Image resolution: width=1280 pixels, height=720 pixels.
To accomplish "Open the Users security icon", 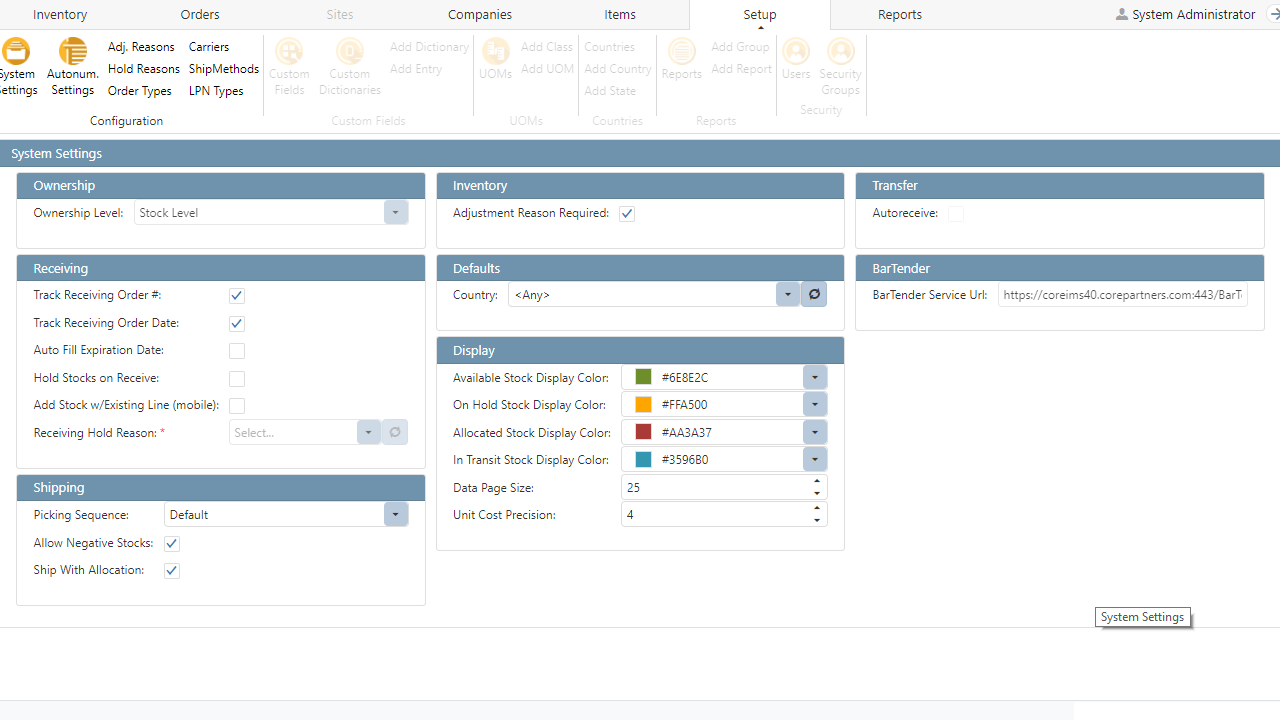I will point(796,59).
